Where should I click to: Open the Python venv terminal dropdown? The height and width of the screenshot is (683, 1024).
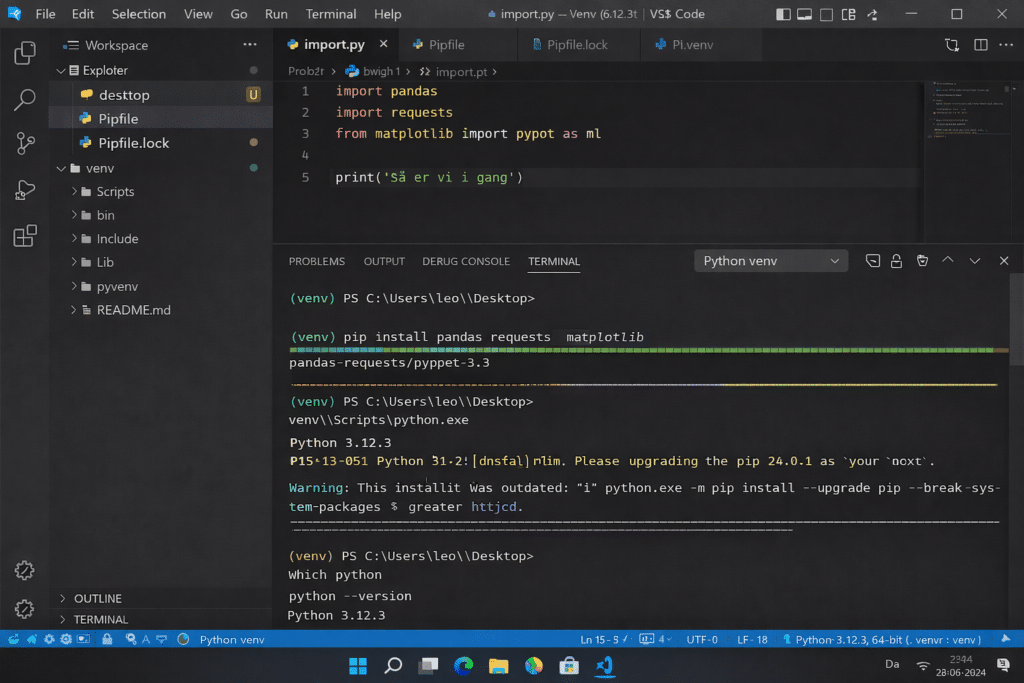pos(770,260)
